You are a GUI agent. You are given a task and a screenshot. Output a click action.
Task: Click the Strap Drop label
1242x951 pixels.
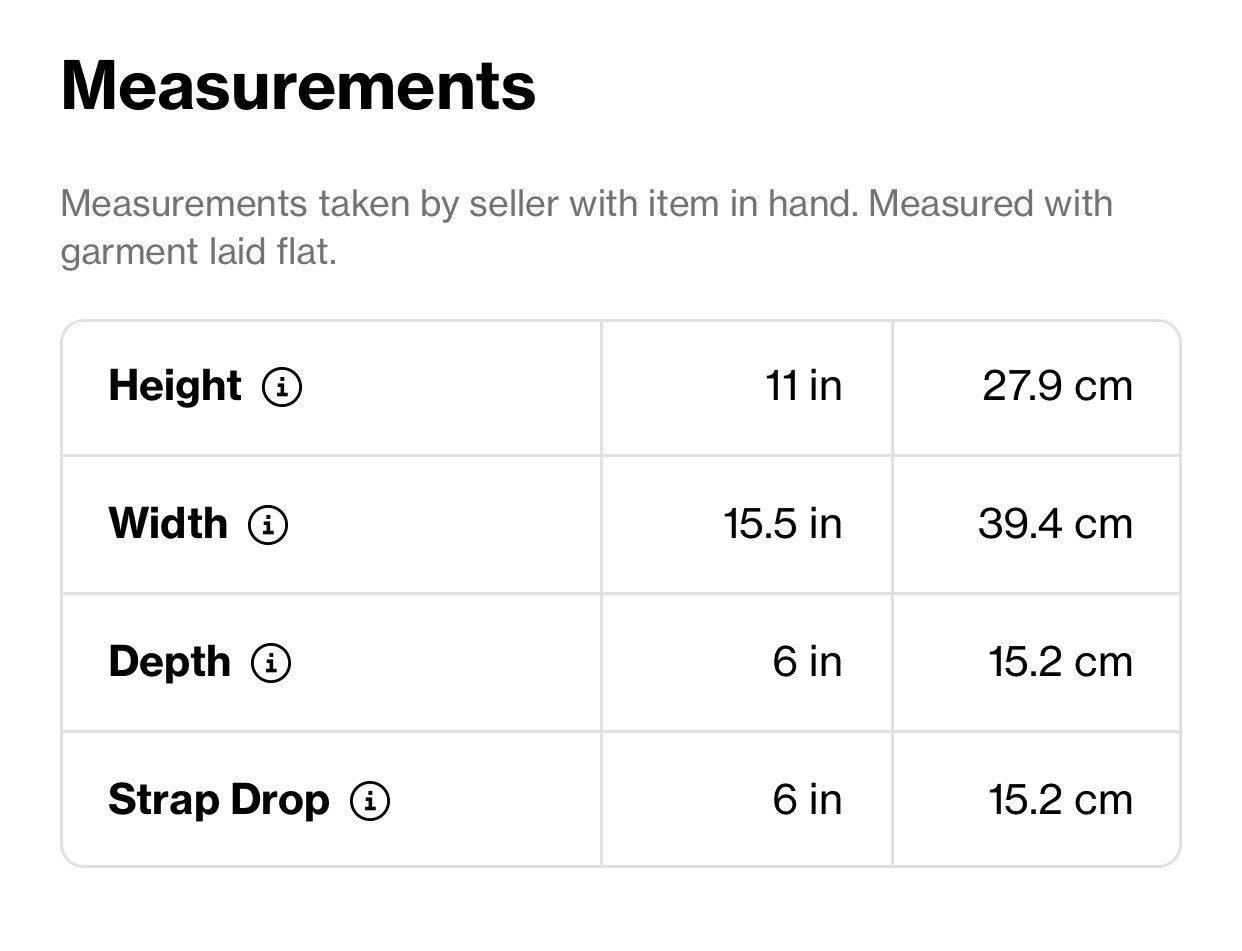[x=218, y=800]
